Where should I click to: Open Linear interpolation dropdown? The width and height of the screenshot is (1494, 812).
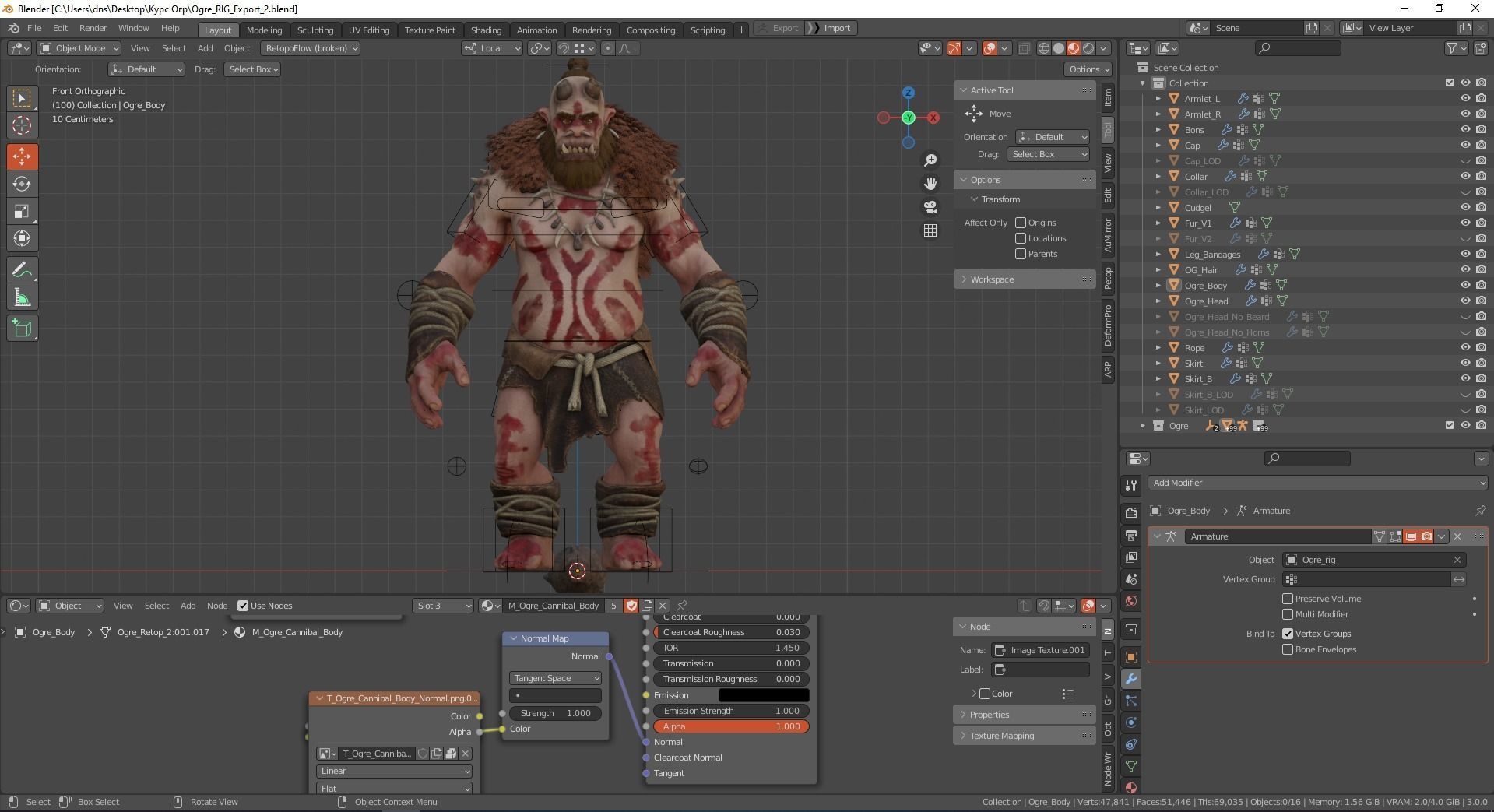394,771
